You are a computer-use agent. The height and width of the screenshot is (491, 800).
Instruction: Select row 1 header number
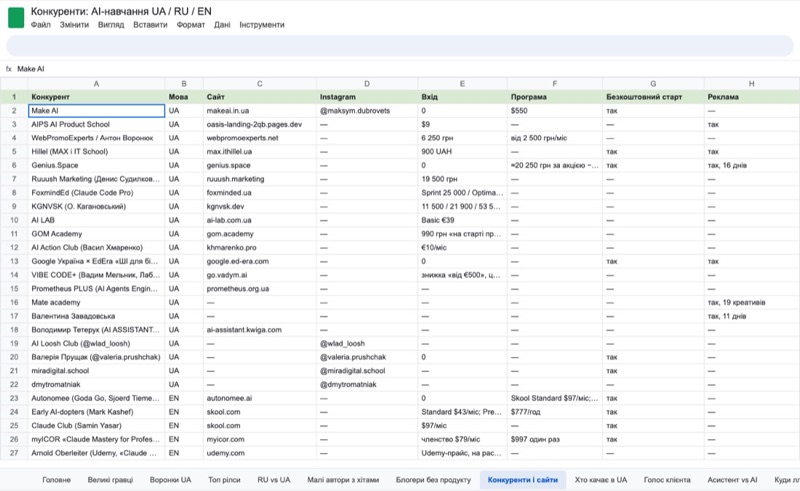pos(14,97)
